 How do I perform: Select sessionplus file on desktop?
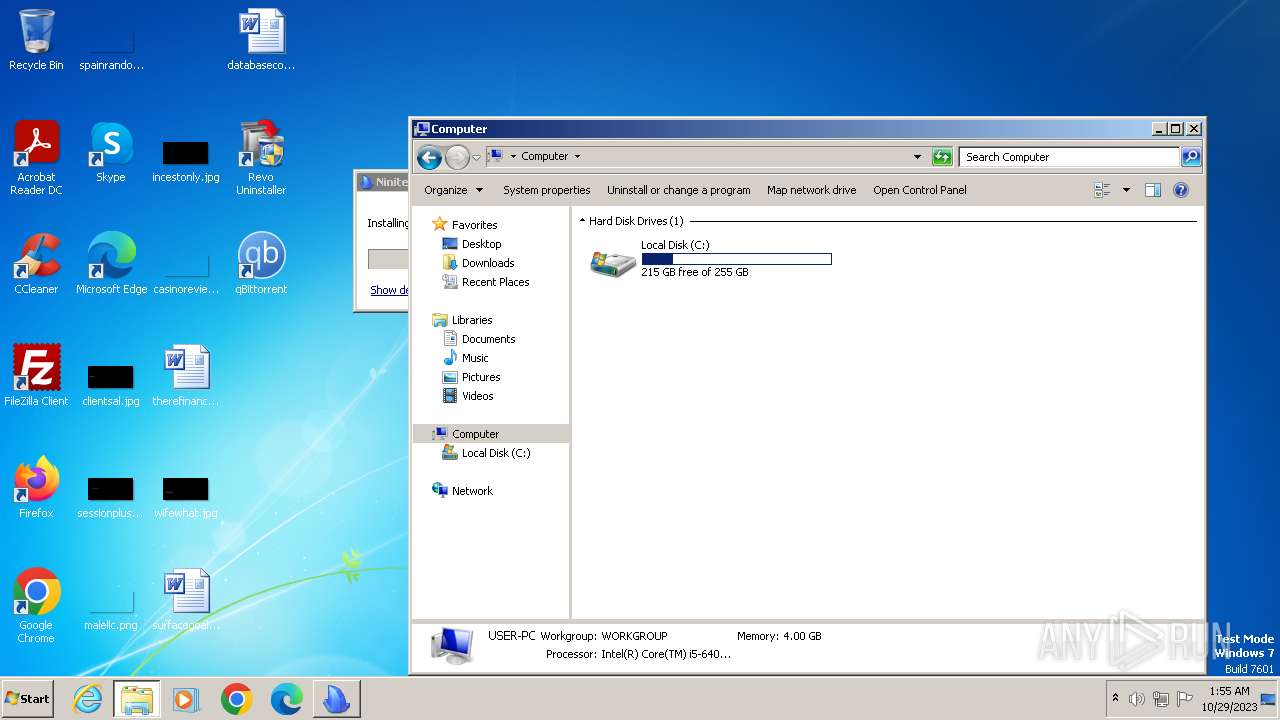pyautogui.click(x=111, y=496)
